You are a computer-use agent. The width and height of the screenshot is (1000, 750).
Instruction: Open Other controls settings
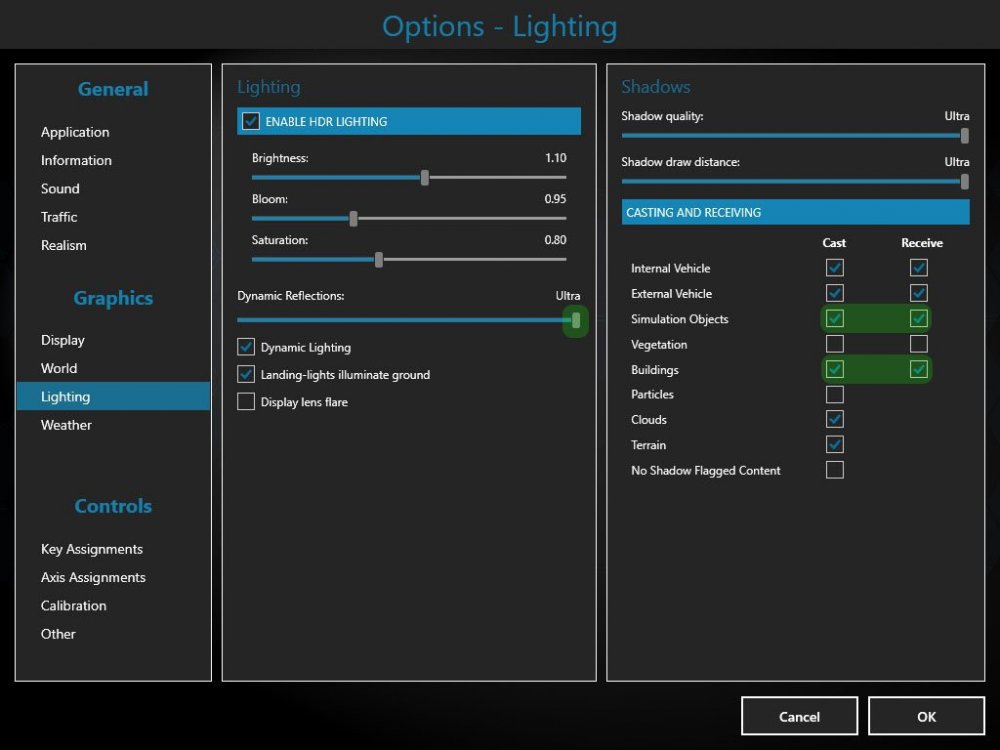point(58,634)
